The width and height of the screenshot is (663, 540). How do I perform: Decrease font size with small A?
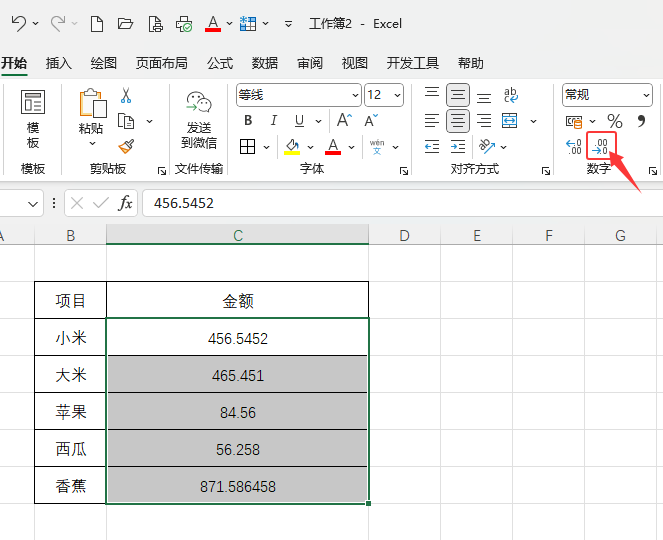(x=371, y=121)
